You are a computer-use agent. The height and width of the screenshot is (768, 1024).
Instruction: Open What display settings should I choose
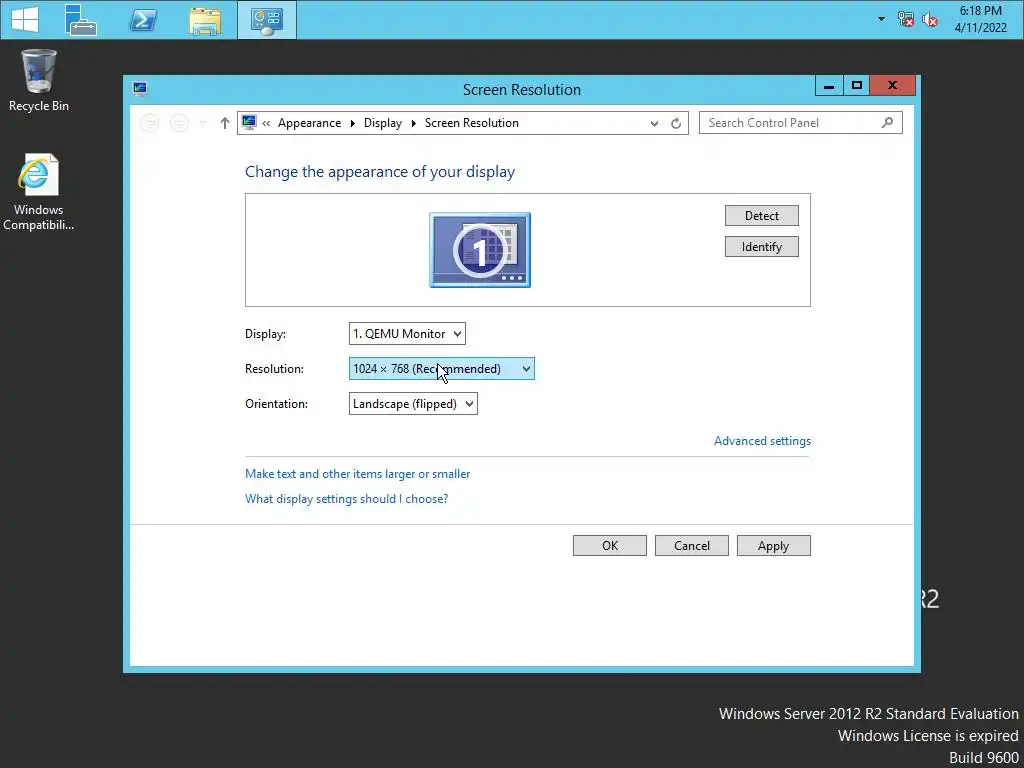point(346,499)
